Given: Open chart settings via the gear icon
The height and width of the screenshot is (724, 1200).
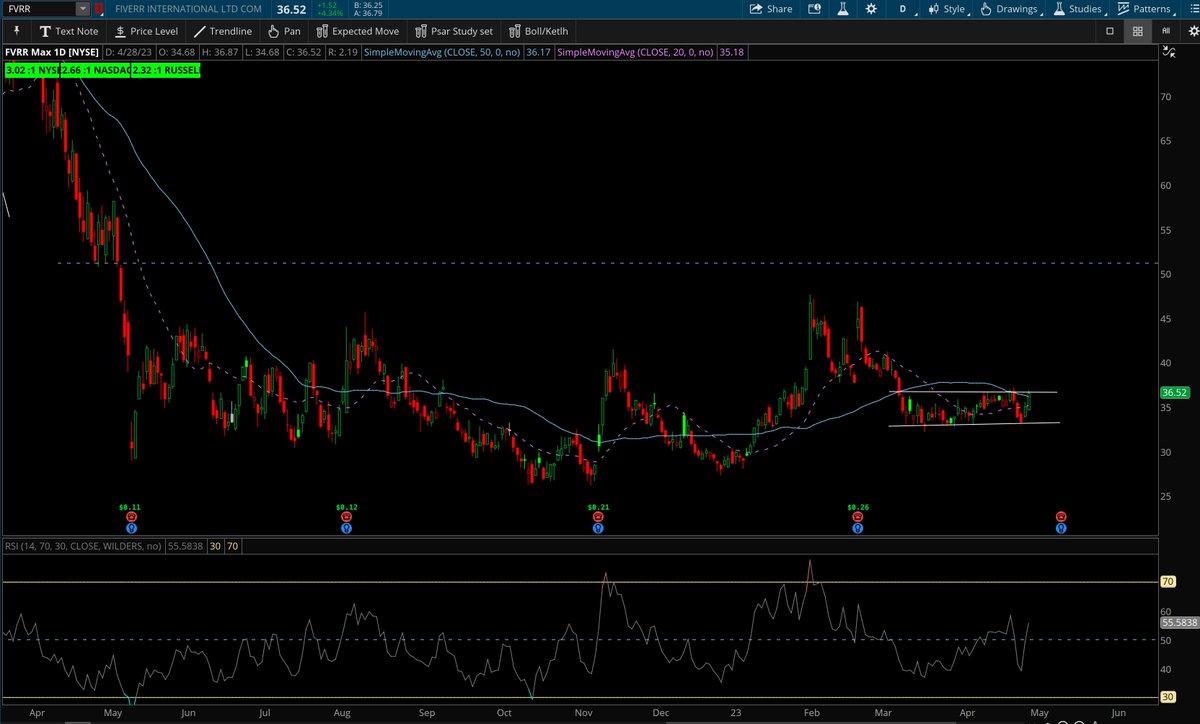Looking at the screenshot, I should 870,9.
